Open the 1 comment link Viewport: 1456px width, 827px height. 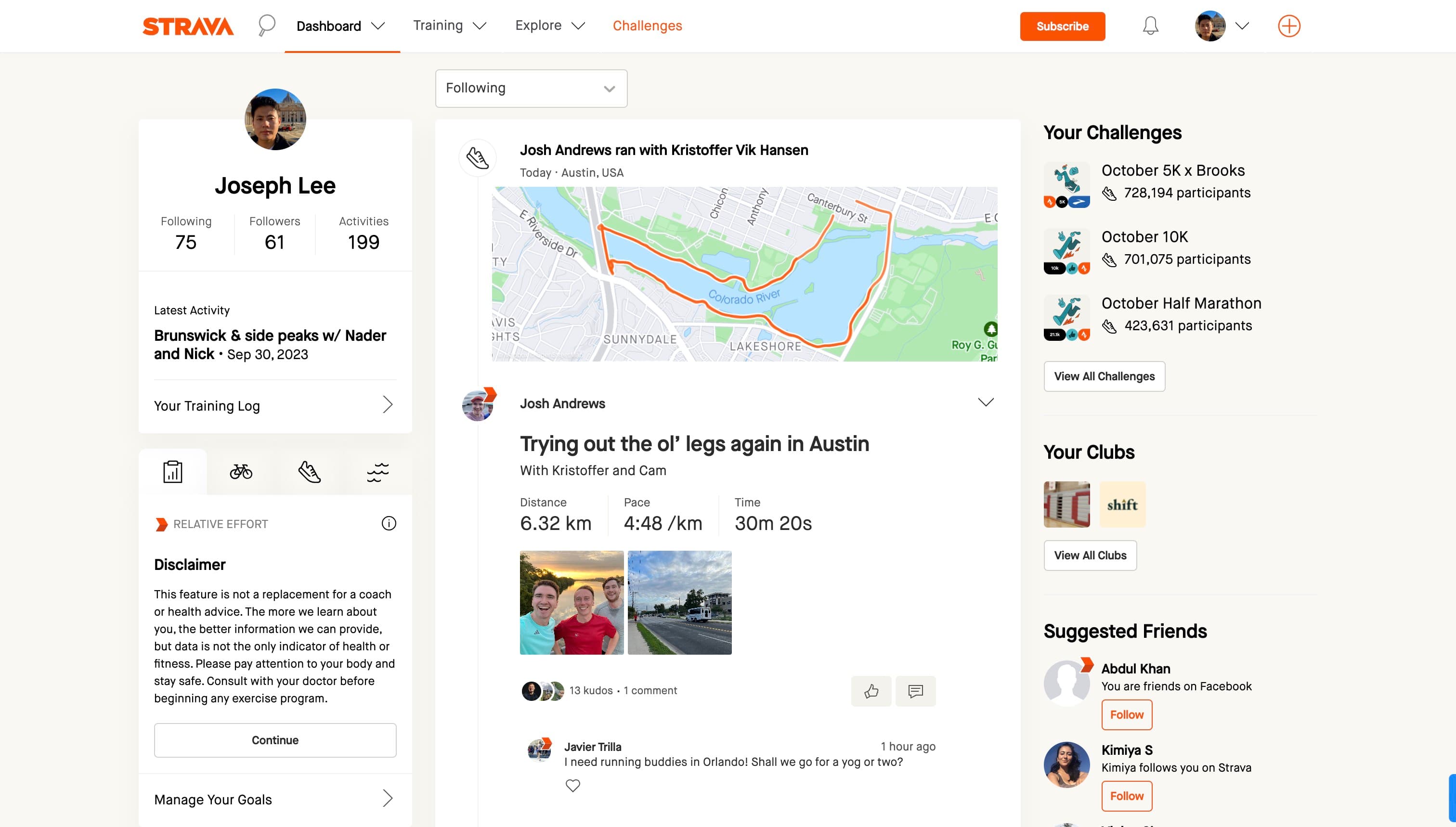coord(650,691)
